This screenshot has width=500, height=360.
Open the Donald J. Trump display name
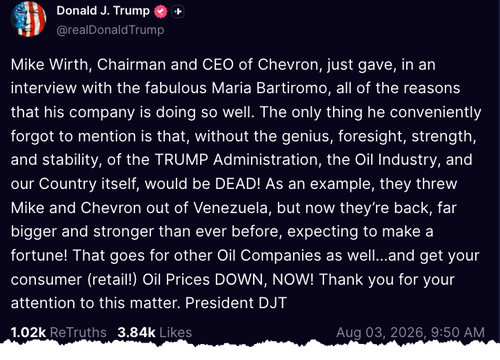tap(103, 11)
